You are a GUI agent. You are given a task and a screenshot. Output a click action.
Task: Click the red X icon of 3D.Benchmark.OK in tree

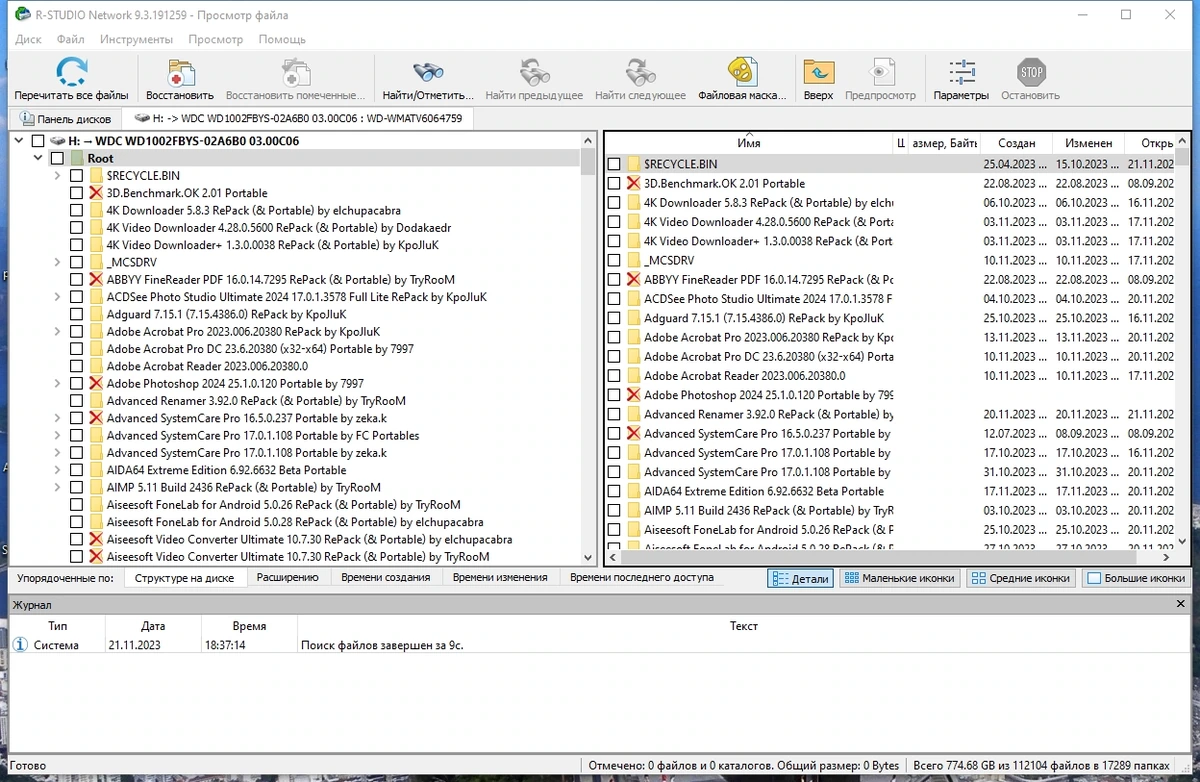pos(96,193)
